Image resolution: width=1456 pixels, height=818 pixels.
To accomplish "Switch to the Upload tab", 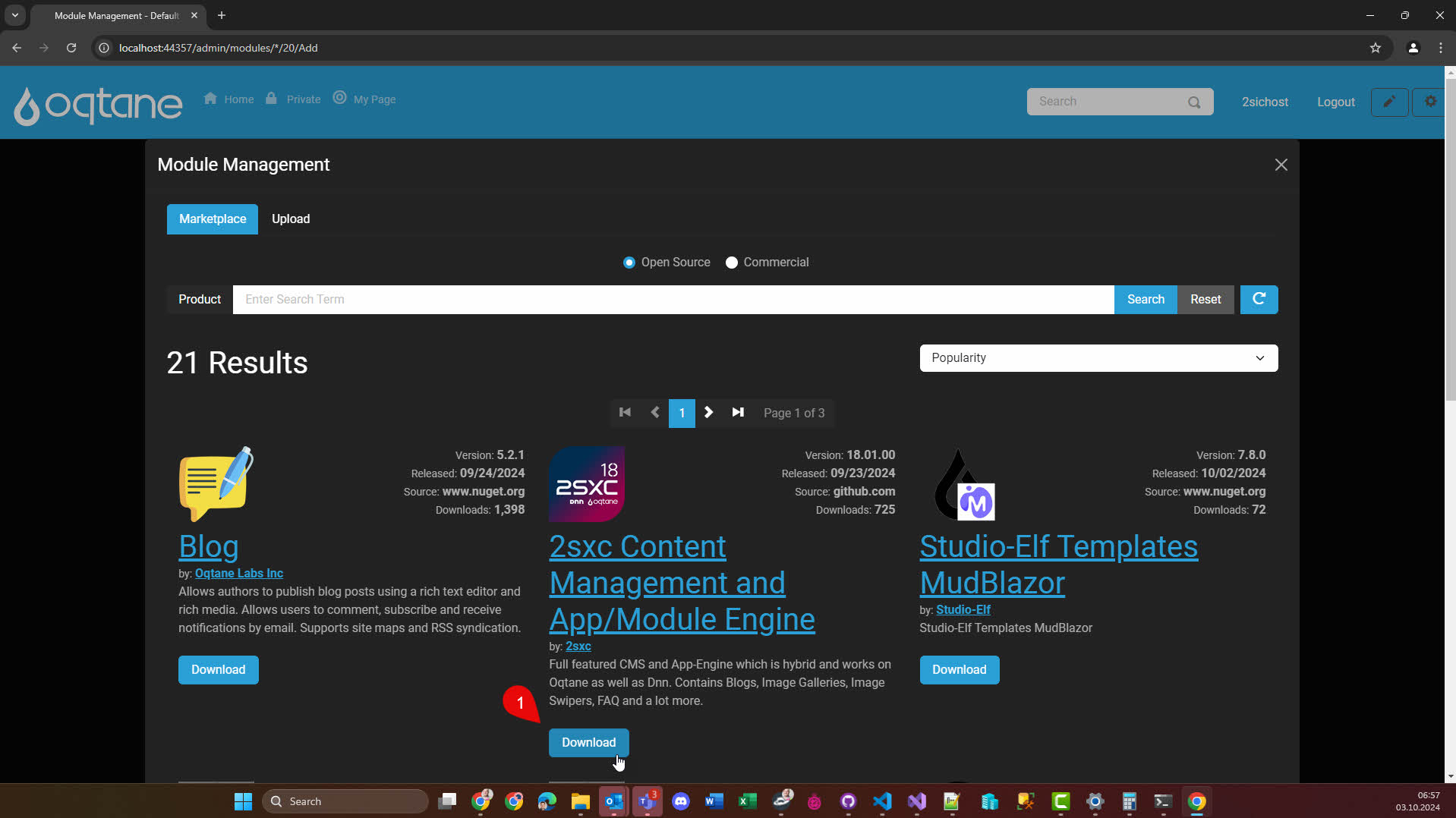I will [291, 219].
